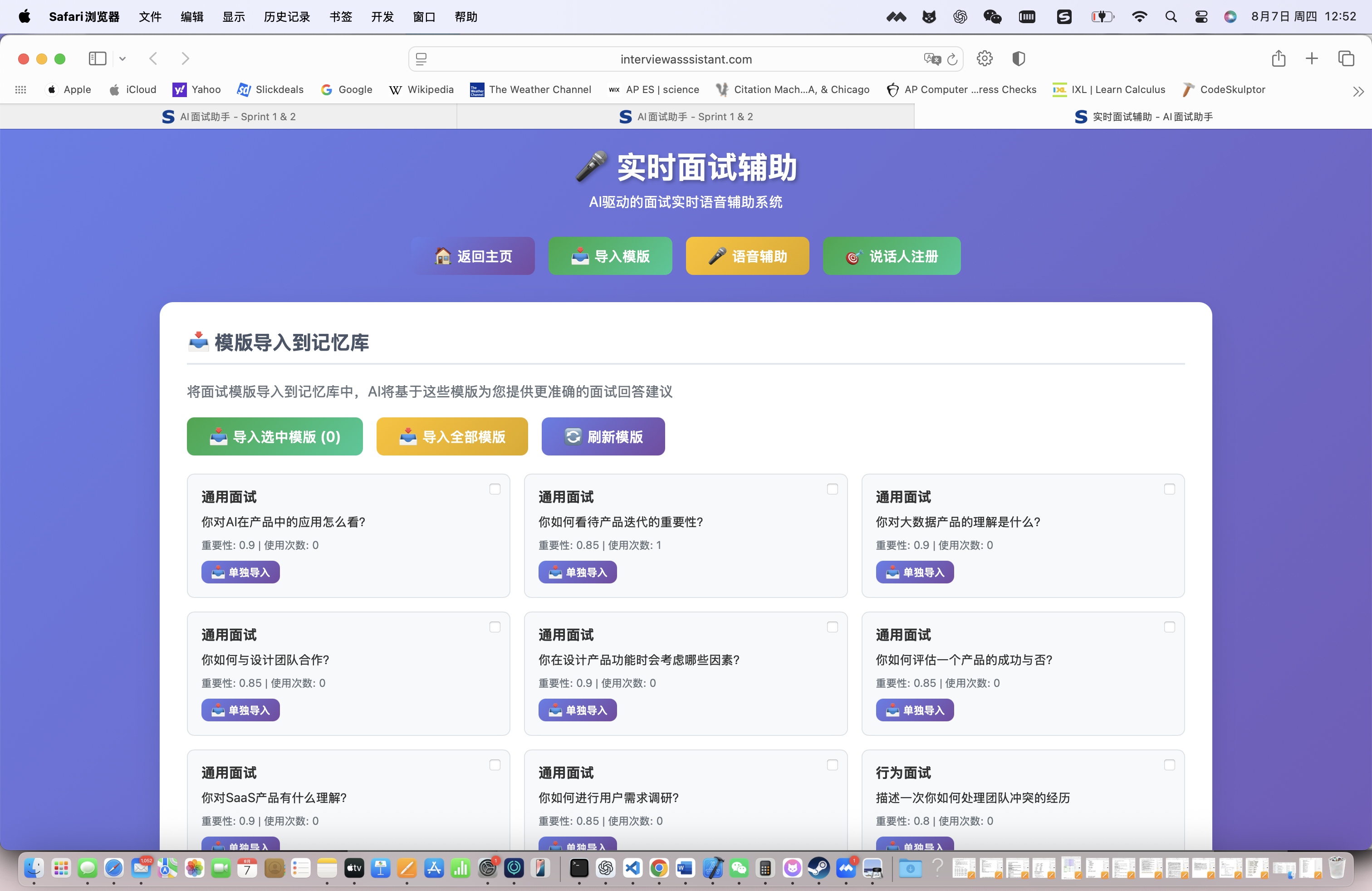Check the 你对SaaS产品有什么理解 card checkbox
This screenshot has width=1372, height=891.
pyautogui.click(x=495, y=764)
